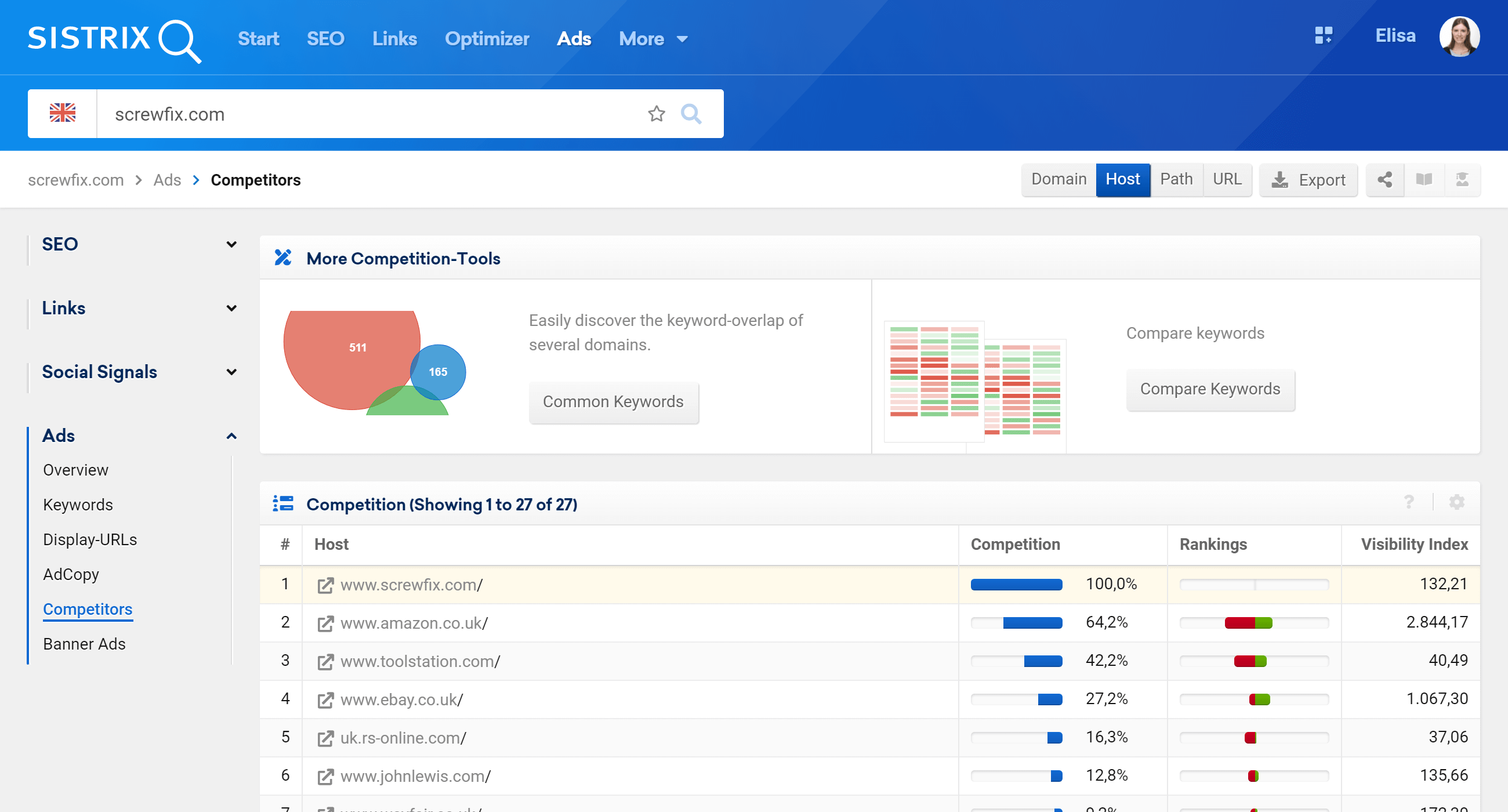Open external link icon for www.screwfix.com
The height and width of the screenshot is (812, 1508).
325,585
